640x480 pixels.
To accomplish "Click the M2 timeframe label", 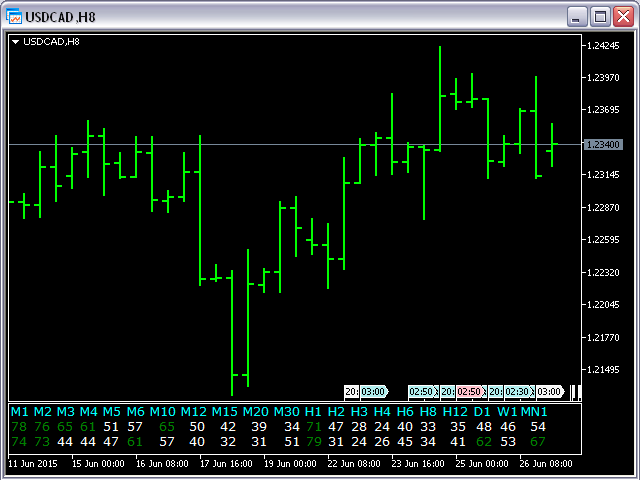I will click(x=43, y=411).
